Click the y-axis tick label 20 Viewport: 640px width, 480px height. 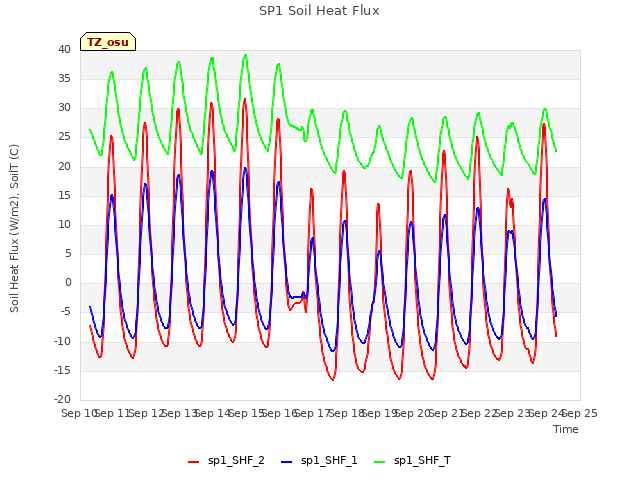(64, 166)
